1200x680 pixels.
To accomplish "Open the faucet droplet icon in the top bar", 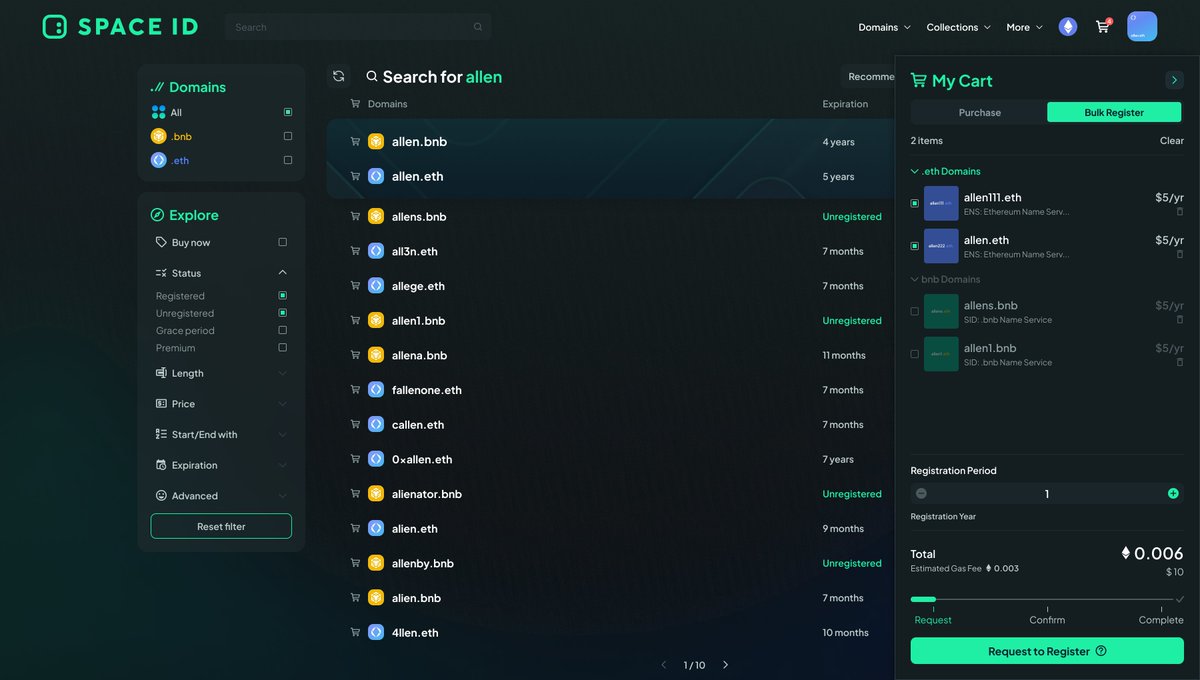I will tap(1068, 26).
